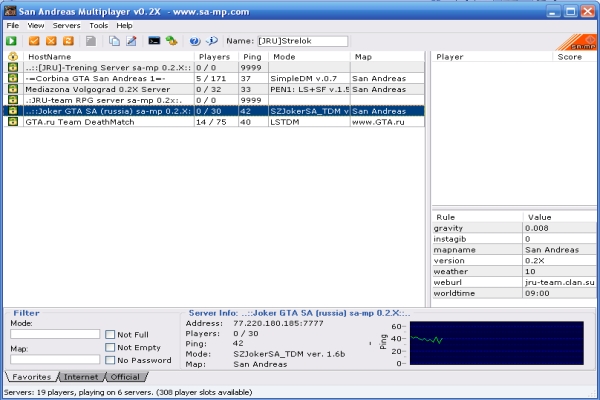Open the Servers menu
Image resolution: width=600 pixels, height=400 pixels.
pyautogui.click(x=67, y=26)
